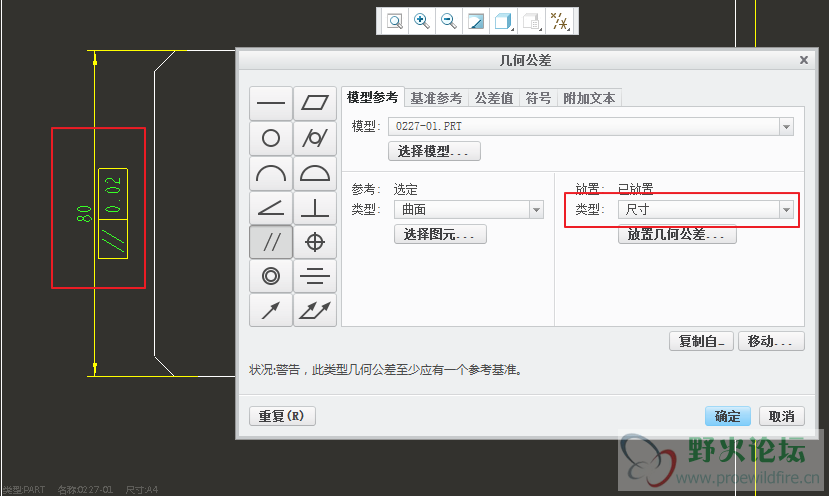Confirm with the 确定 button
The height and width of the screenshot is (496, 829).
(x=727, y=416)
